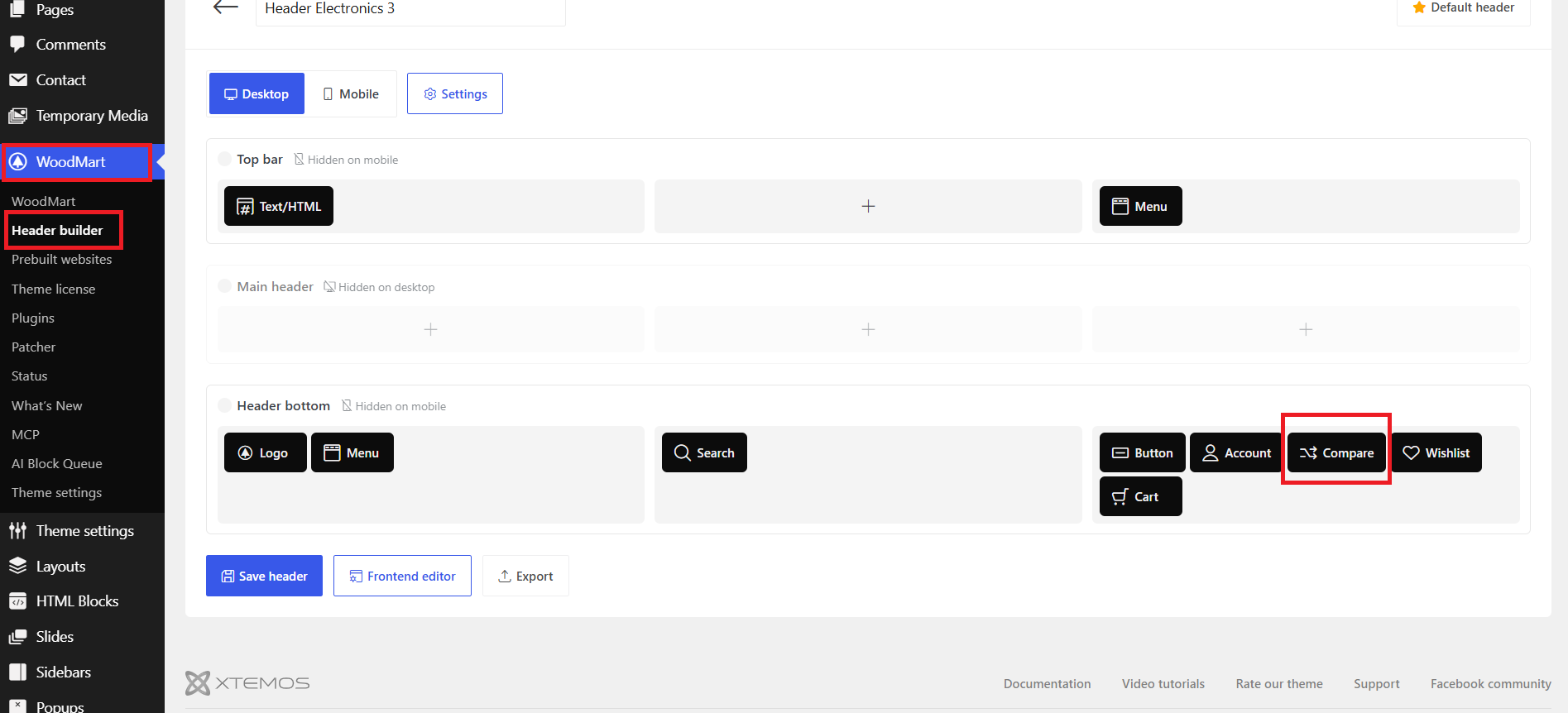The image size is (1568, 713).
Task: Select the Menu element in Header bottom
Action: [352, 452]
